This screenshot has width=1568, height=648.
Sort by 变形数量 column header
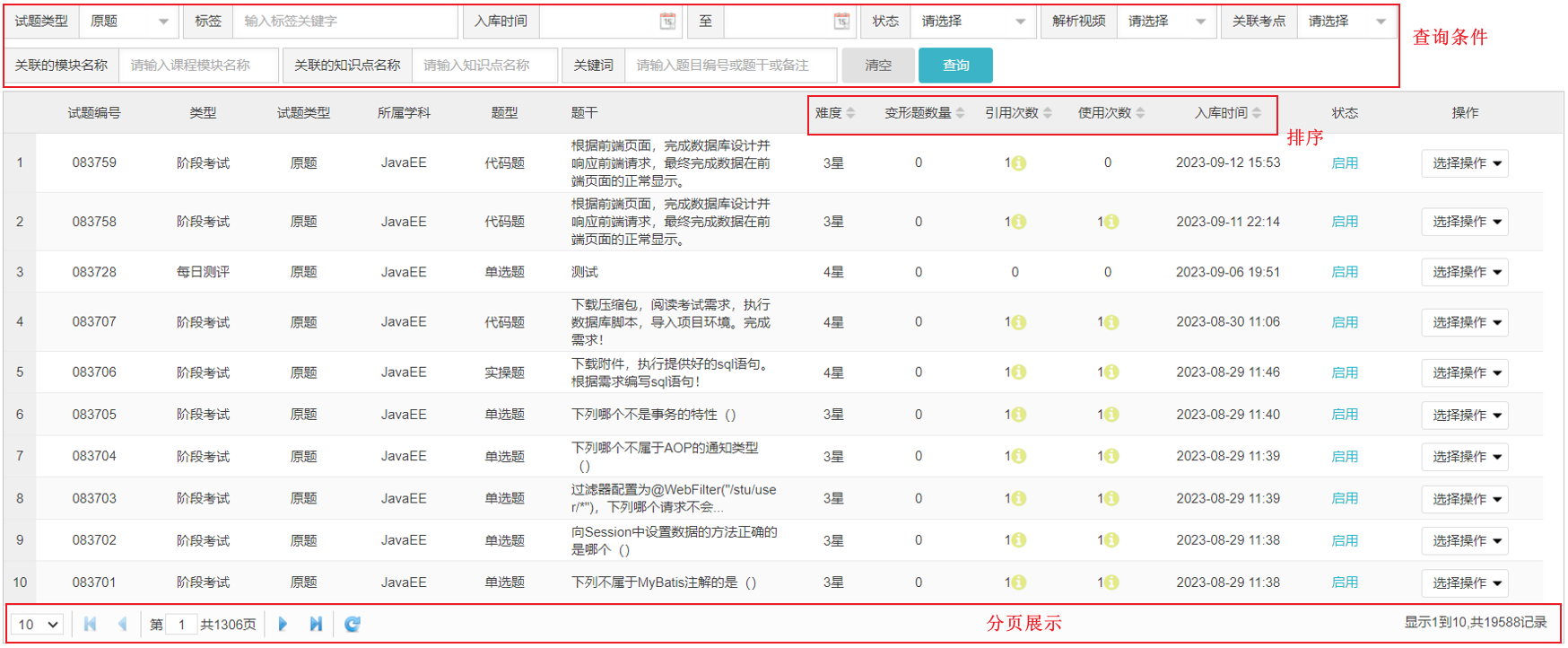tap(924, 113)
